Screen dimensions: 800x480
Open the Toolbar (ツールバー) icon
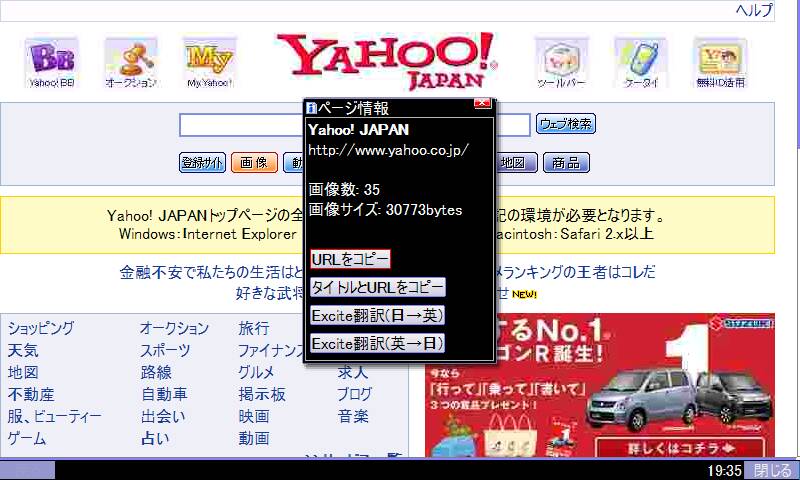point(562,62)
